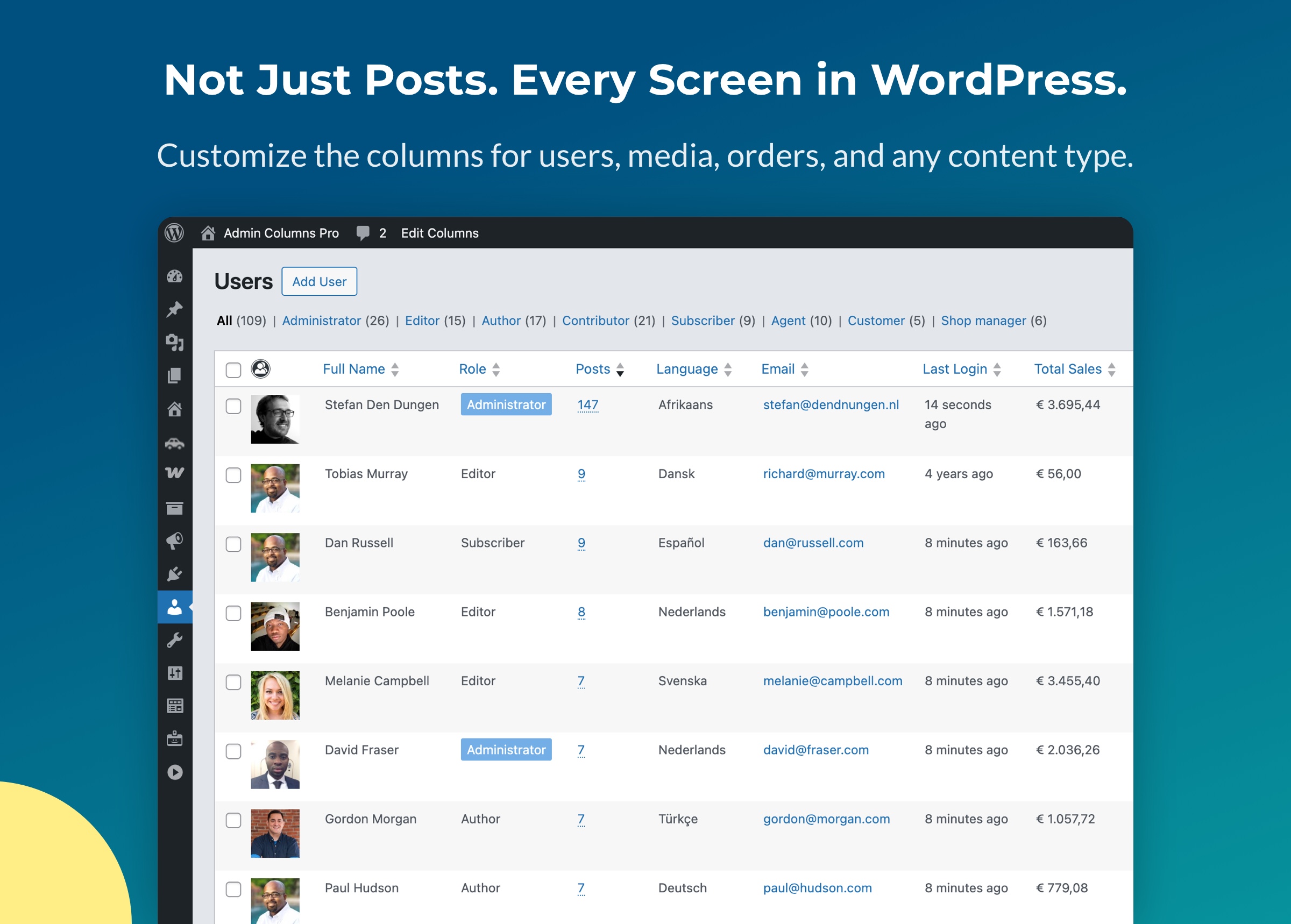Screen dimensions: 1291x924
Task: Switch to the Administrator (26) filter
Action: (x=322, y=321)
